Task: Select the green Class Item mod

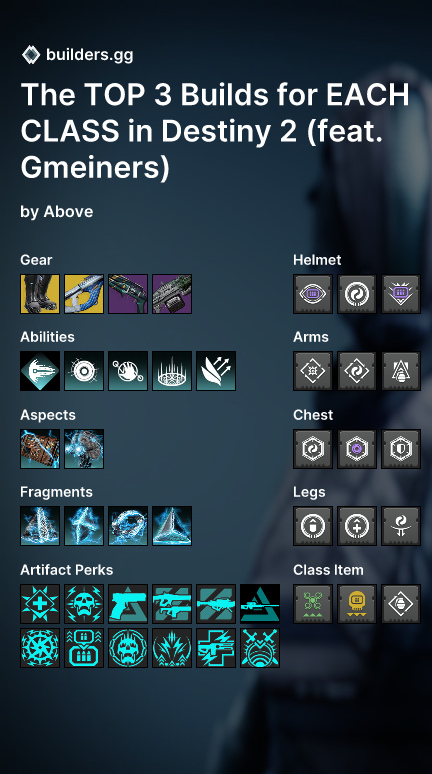Action: pos(313,604)
